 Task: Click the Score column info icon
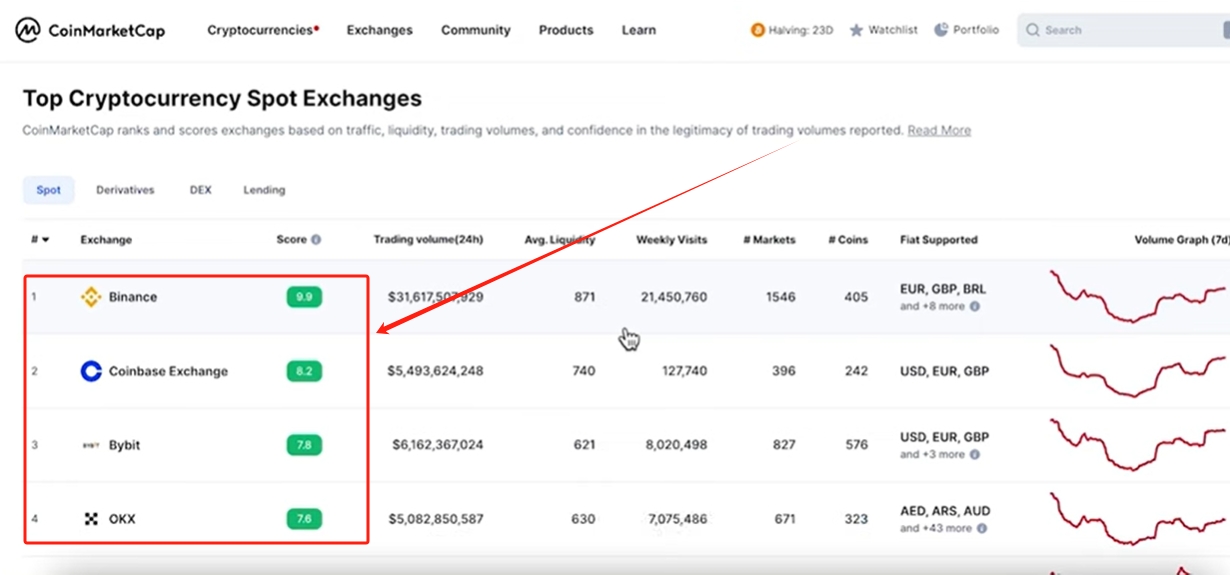point(316,240)
